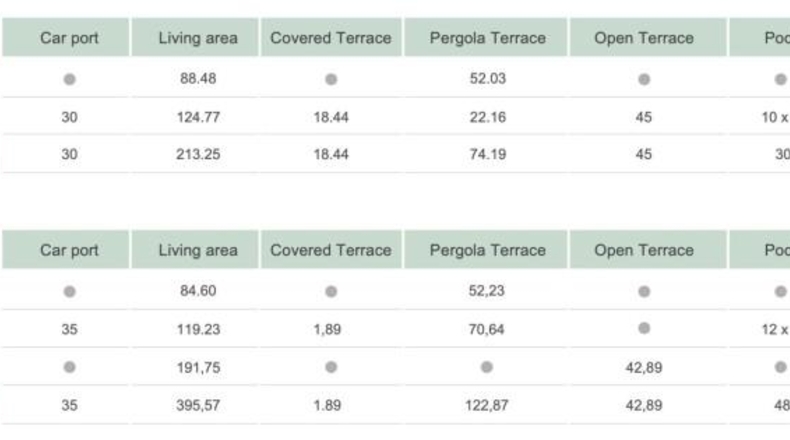The width and height of the screenshot is (790, 440).
Task: Click the Car port header in top table
Action: click(x=69, y=38)
